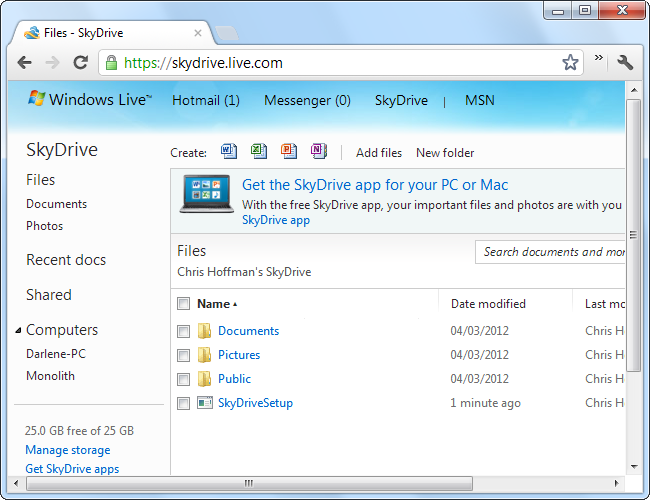650x500 pixels.
Task: Click the 1 minute ago date cell
Action: pos(485,403)
